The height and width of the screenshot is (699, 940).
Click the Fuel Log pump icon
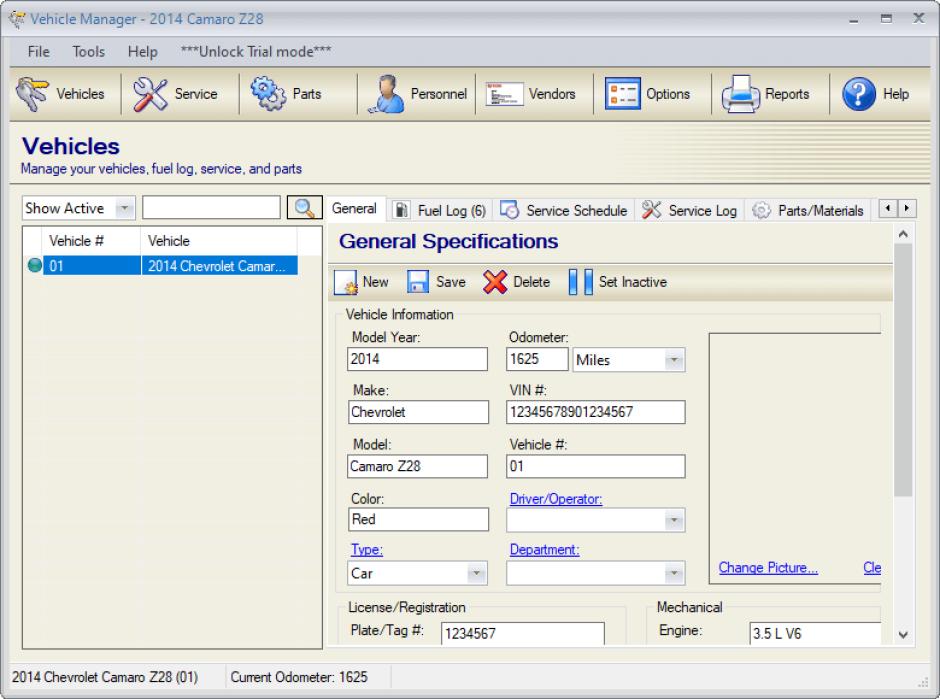[x=401, y=210]
